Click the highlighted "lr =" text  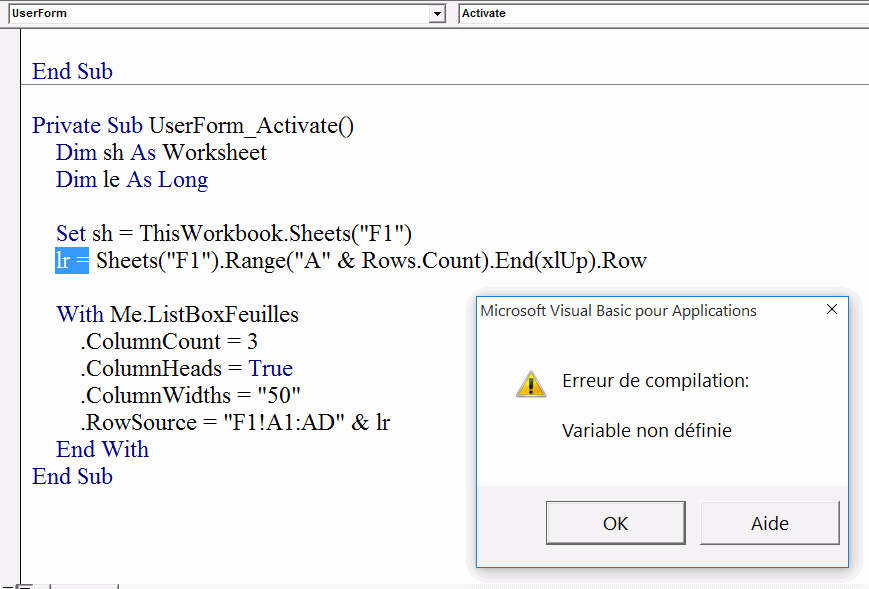(x=73, y=261)
